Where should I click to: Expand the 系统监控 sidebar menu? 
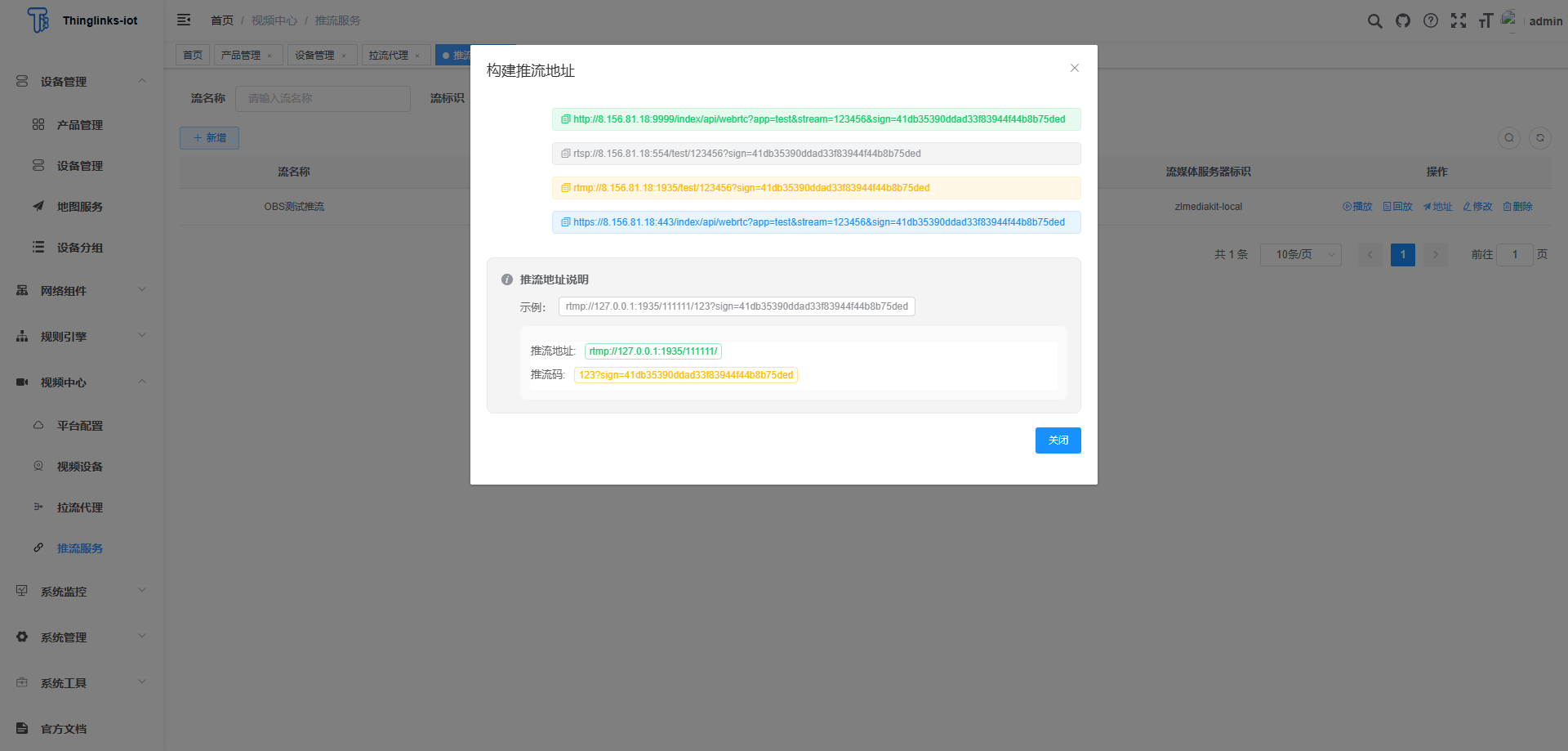[80, 592]
